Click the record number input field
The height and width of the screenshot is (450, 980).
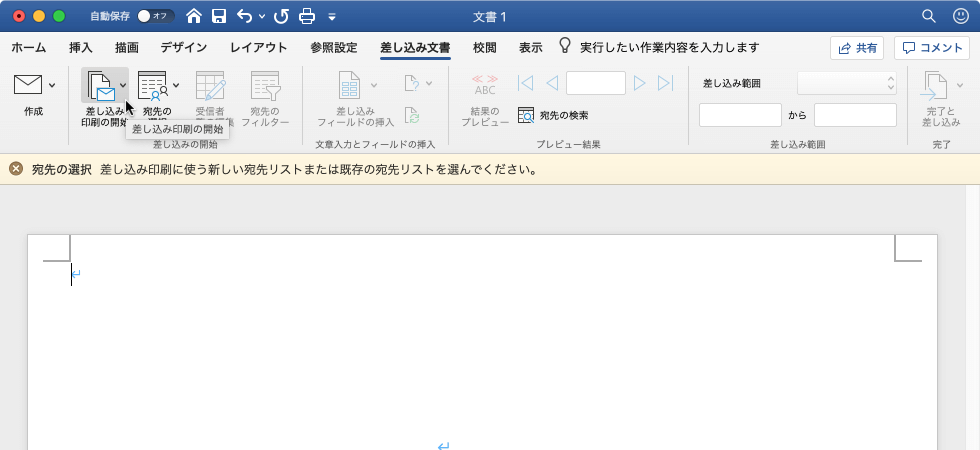(x=596, y=83)
